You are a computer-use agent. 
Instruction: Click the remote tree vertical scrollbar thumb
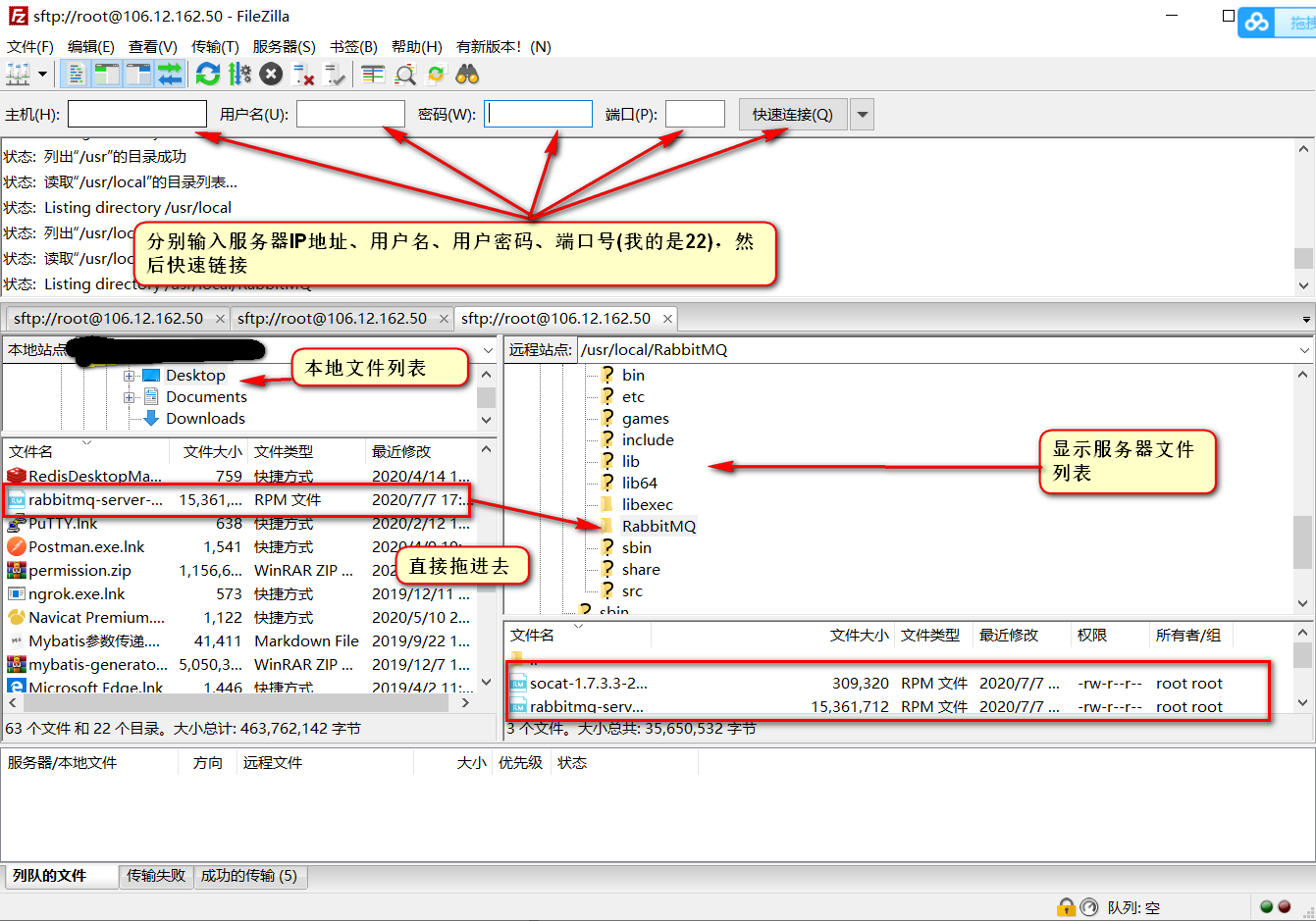(1303, 542)
